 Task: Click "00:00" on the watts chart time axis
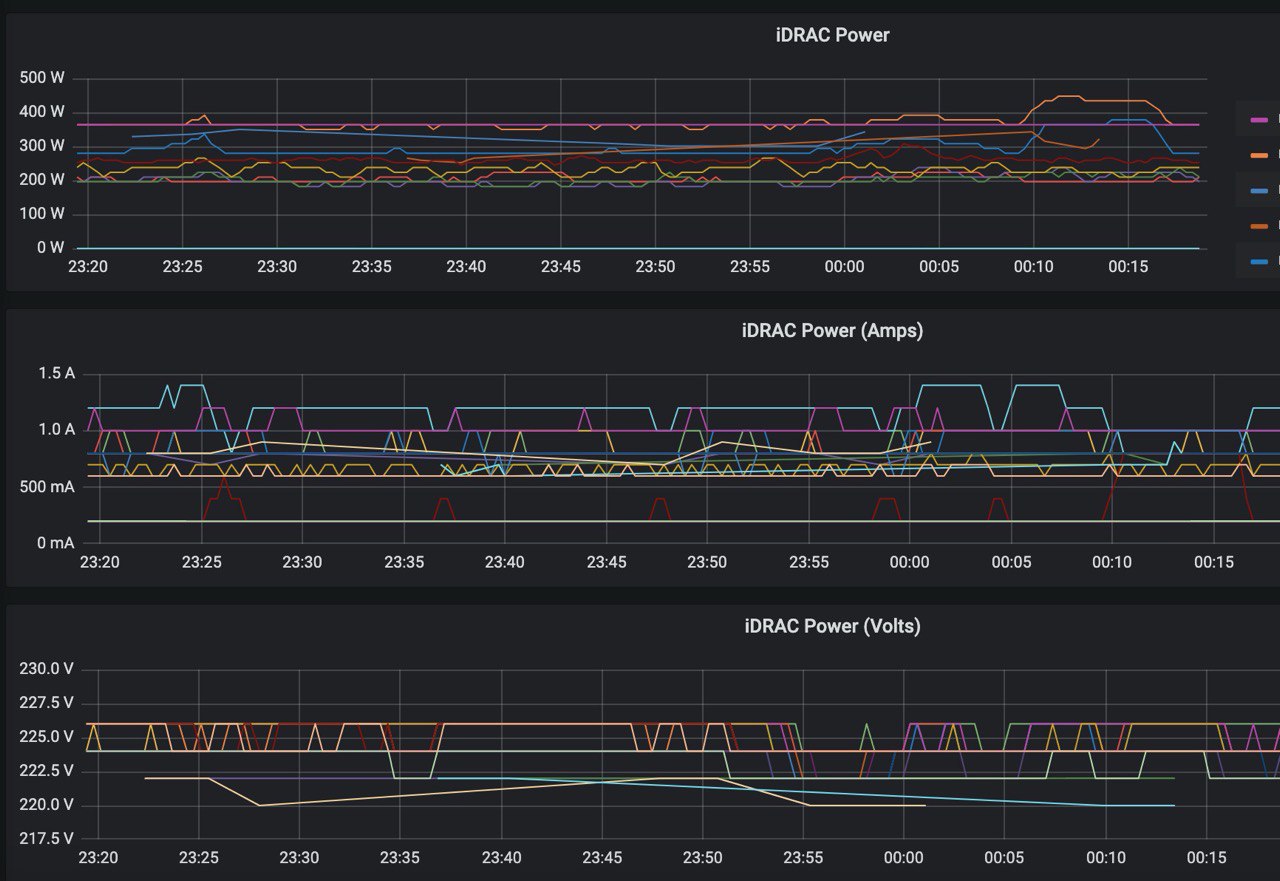point(844,267)
